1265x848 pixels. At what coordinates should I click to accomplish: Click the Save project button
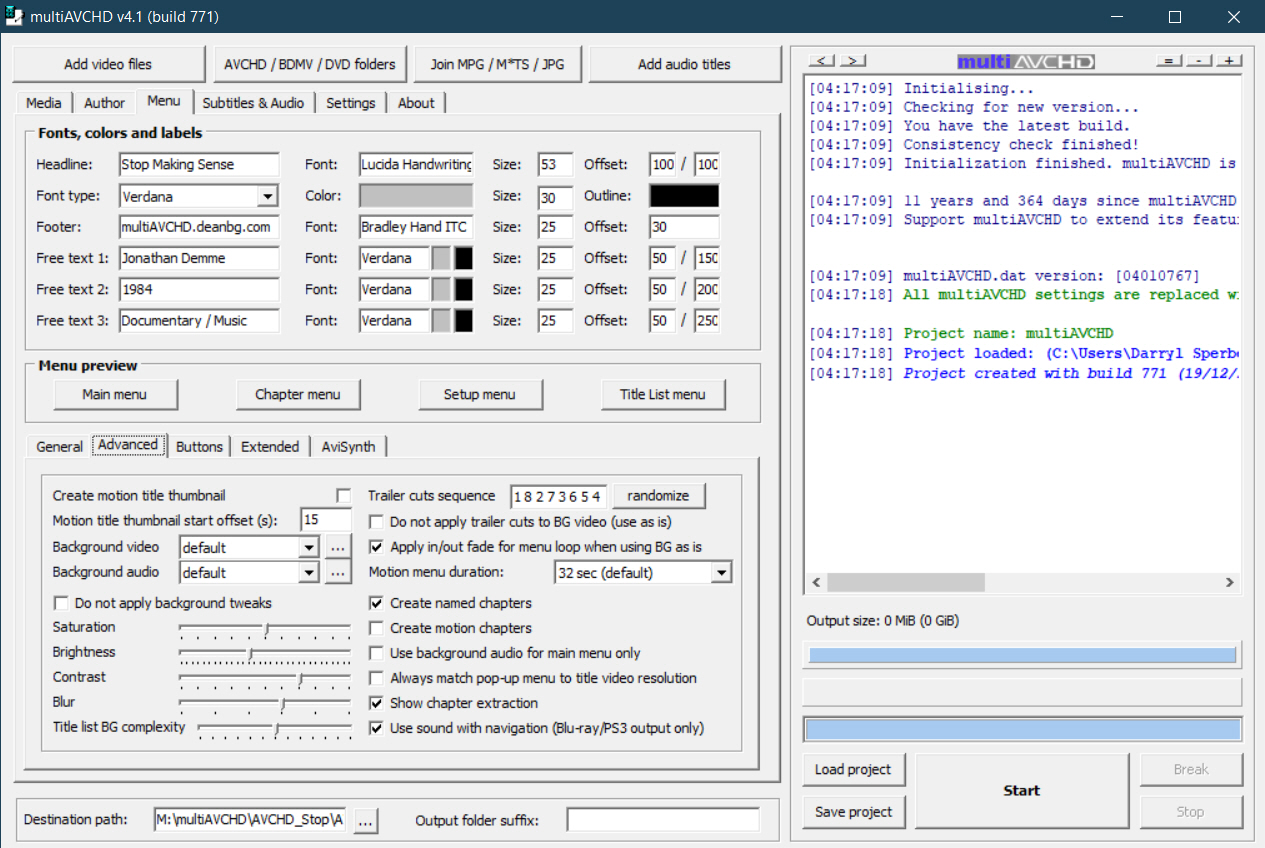click(x=854, y=812)
